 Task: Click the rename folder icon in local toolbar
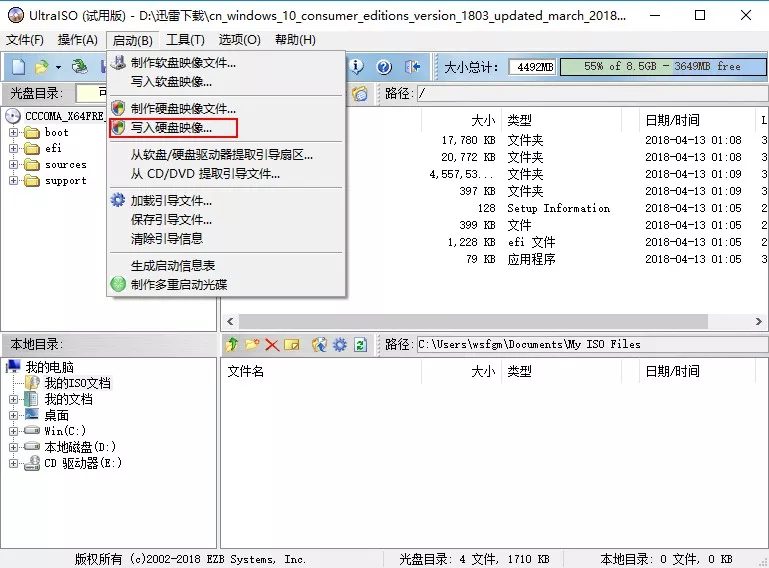tap(292, 345)
